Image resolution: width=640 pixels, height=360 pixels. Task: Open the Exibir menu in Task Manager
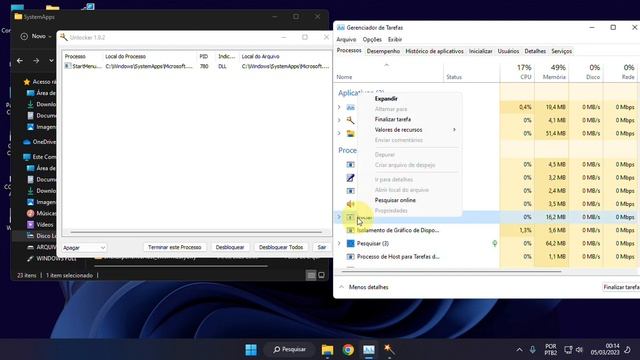pyautogui.click(x=395, y=40)
